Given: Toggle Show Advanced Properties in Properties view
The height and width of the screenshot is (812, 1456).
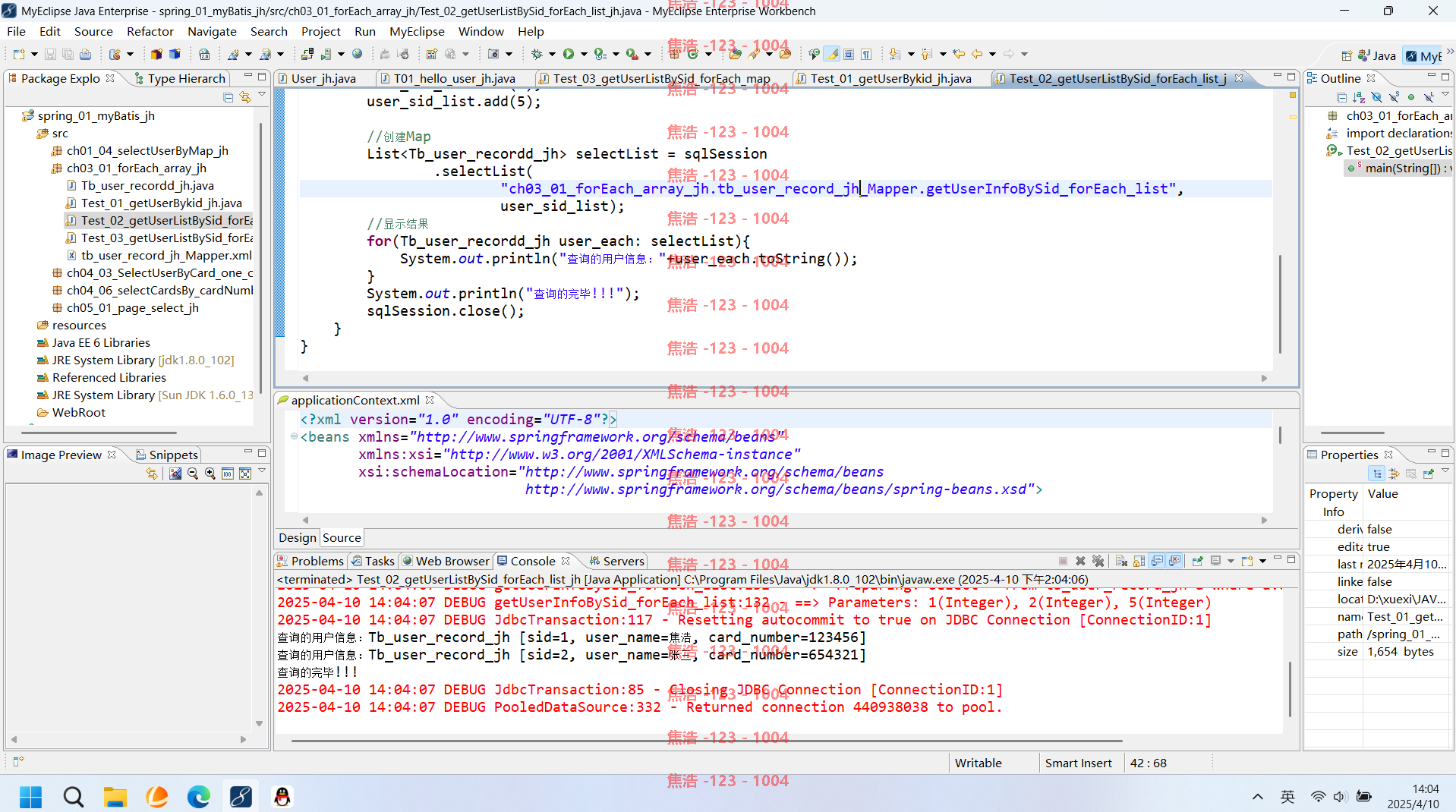Looking at the screenshot, I should [1394, 474].
